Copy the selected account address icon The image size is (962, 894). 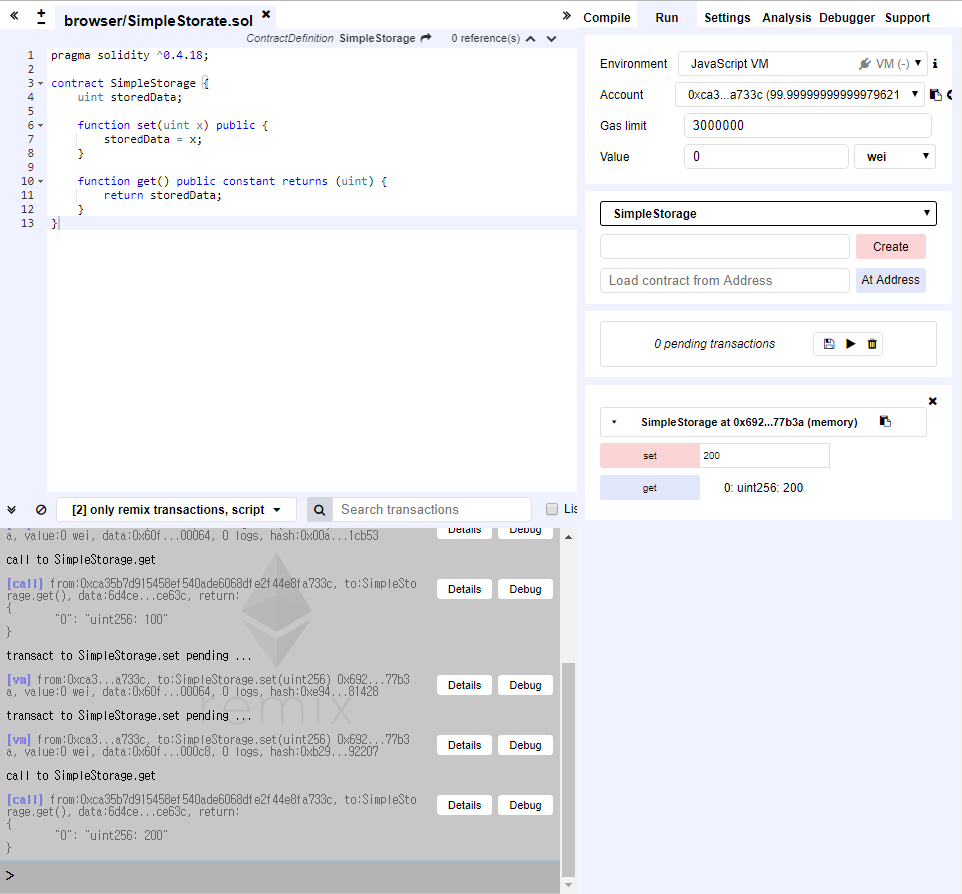[936, 94]
